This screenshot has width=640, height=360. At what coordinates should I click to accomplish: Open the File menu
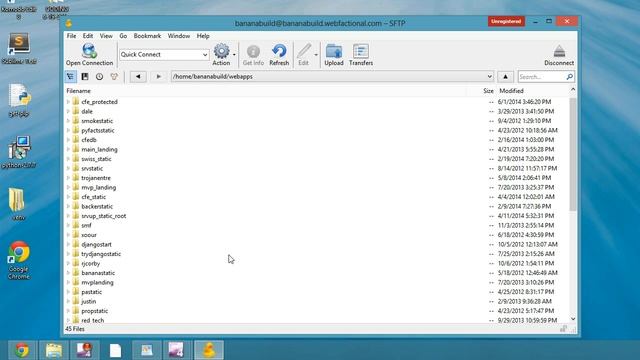pyautogui.click(x=71, y=36)
